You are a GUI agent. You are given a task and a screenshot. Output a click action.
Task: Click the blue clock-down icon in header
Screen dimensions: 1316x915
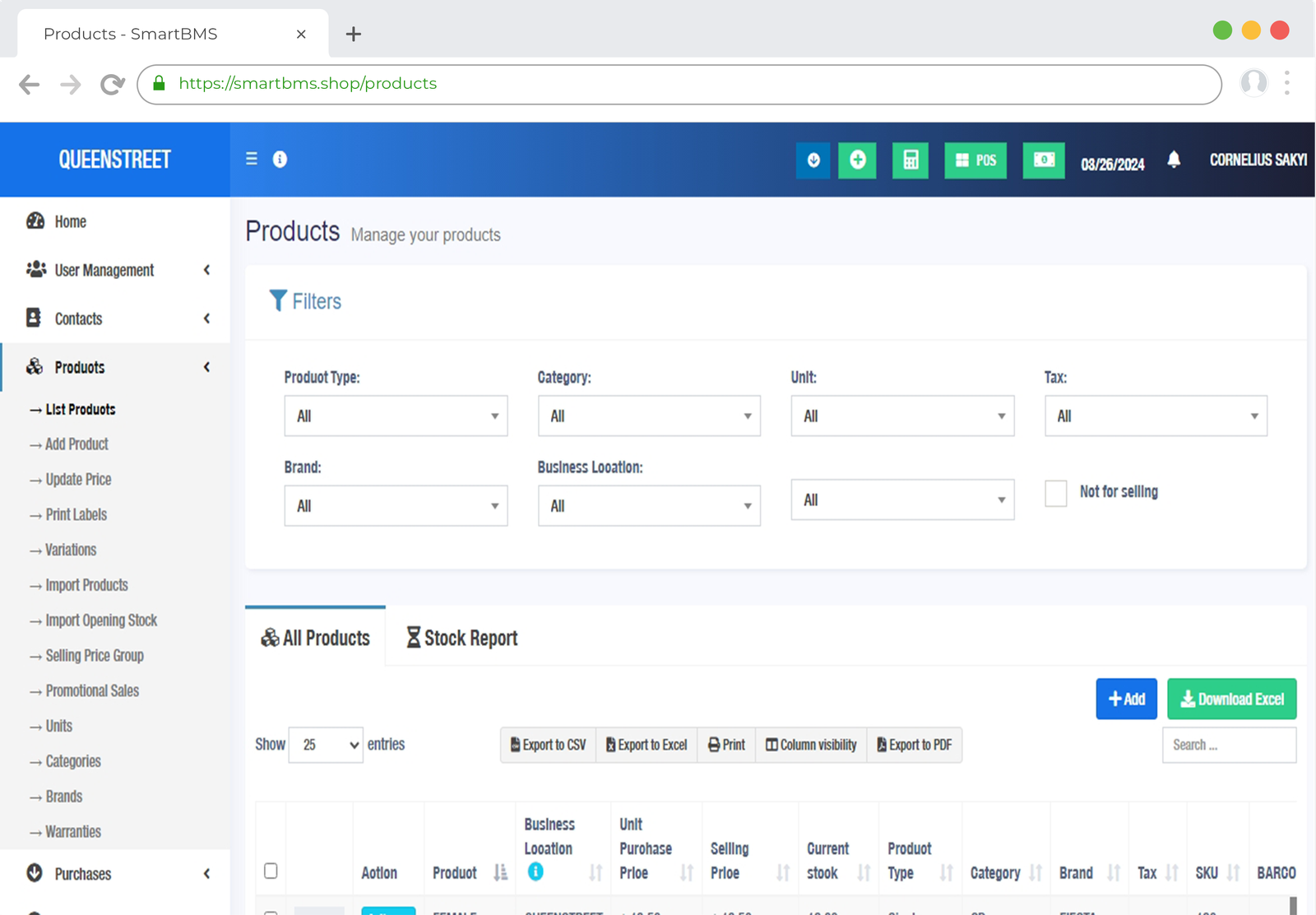(x=813, y=160)
